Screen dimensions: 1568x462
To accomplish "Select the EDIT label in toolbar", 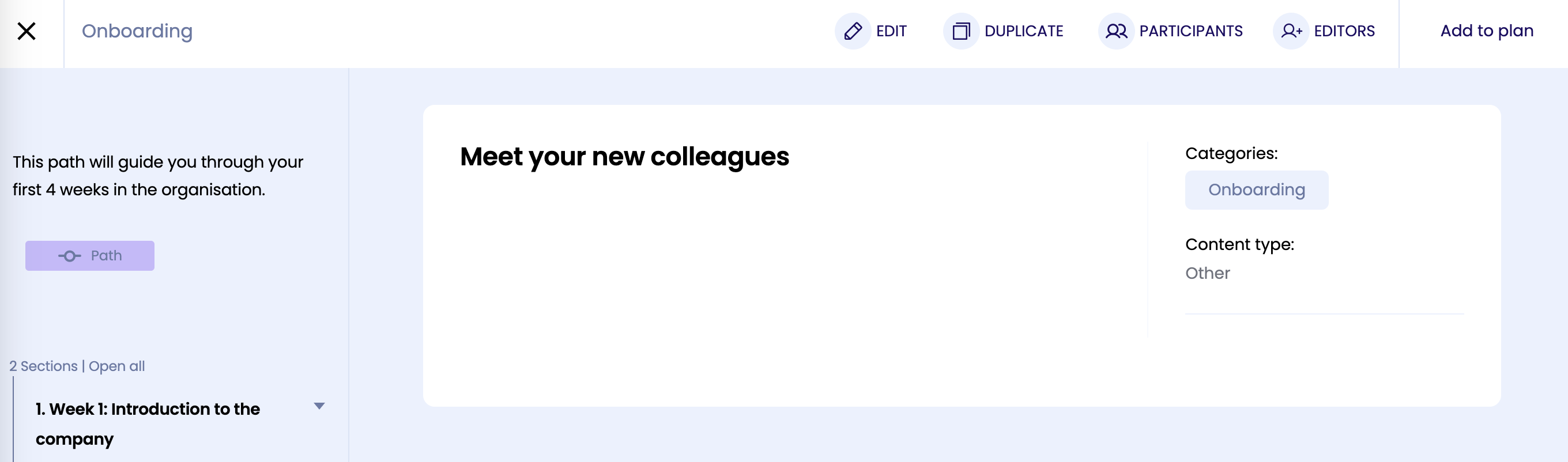I will click(891, 31).
